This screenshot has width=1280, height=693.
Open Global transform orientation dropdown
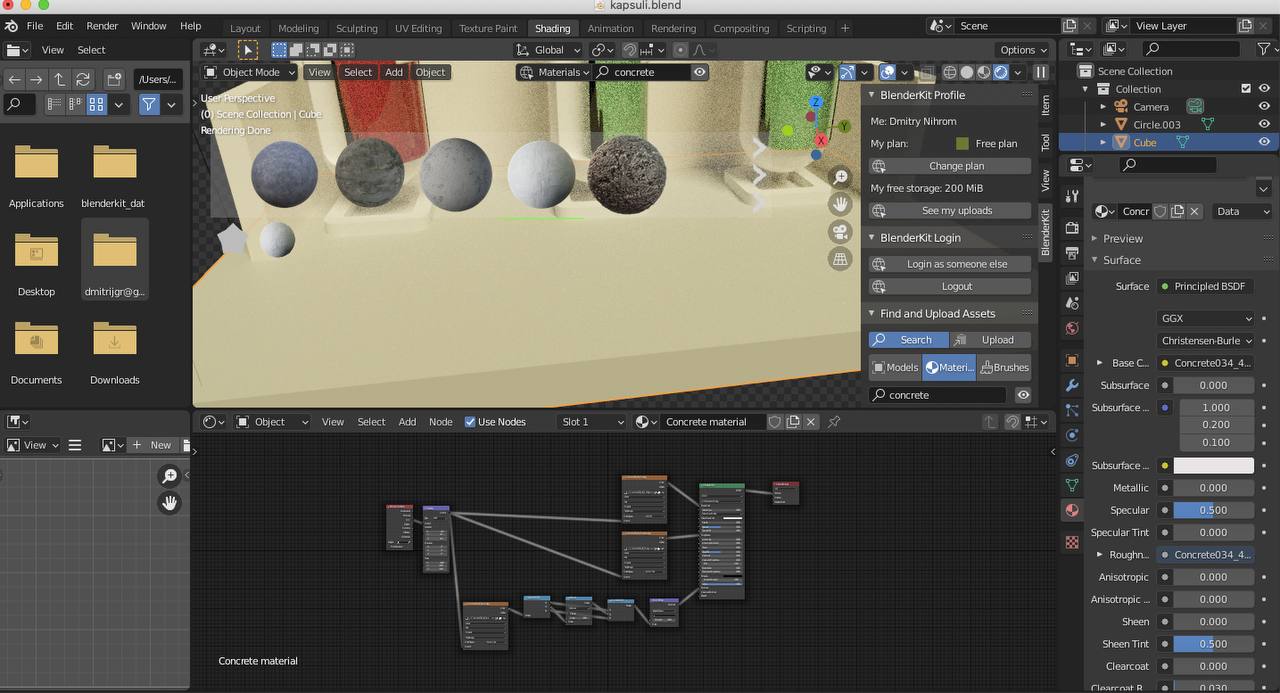pos(548,50)
